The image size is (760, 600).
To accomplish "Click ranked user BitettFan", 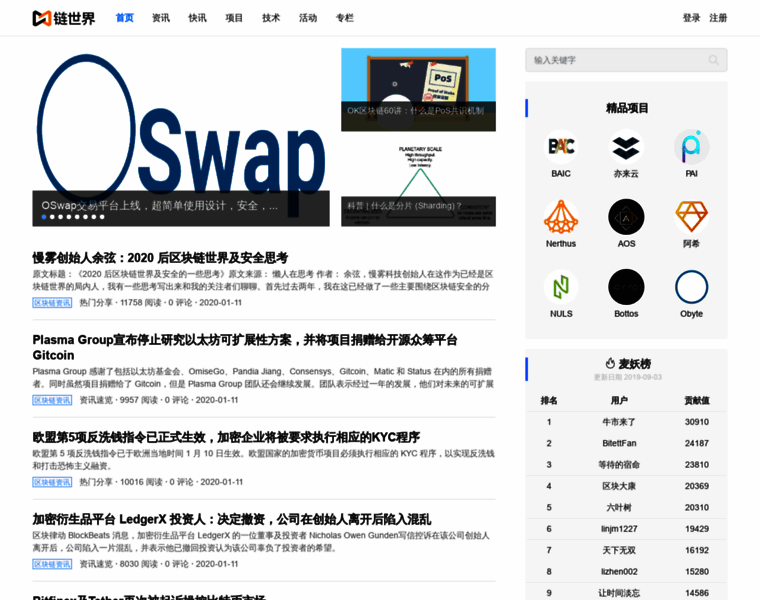I will coord(619,443).
